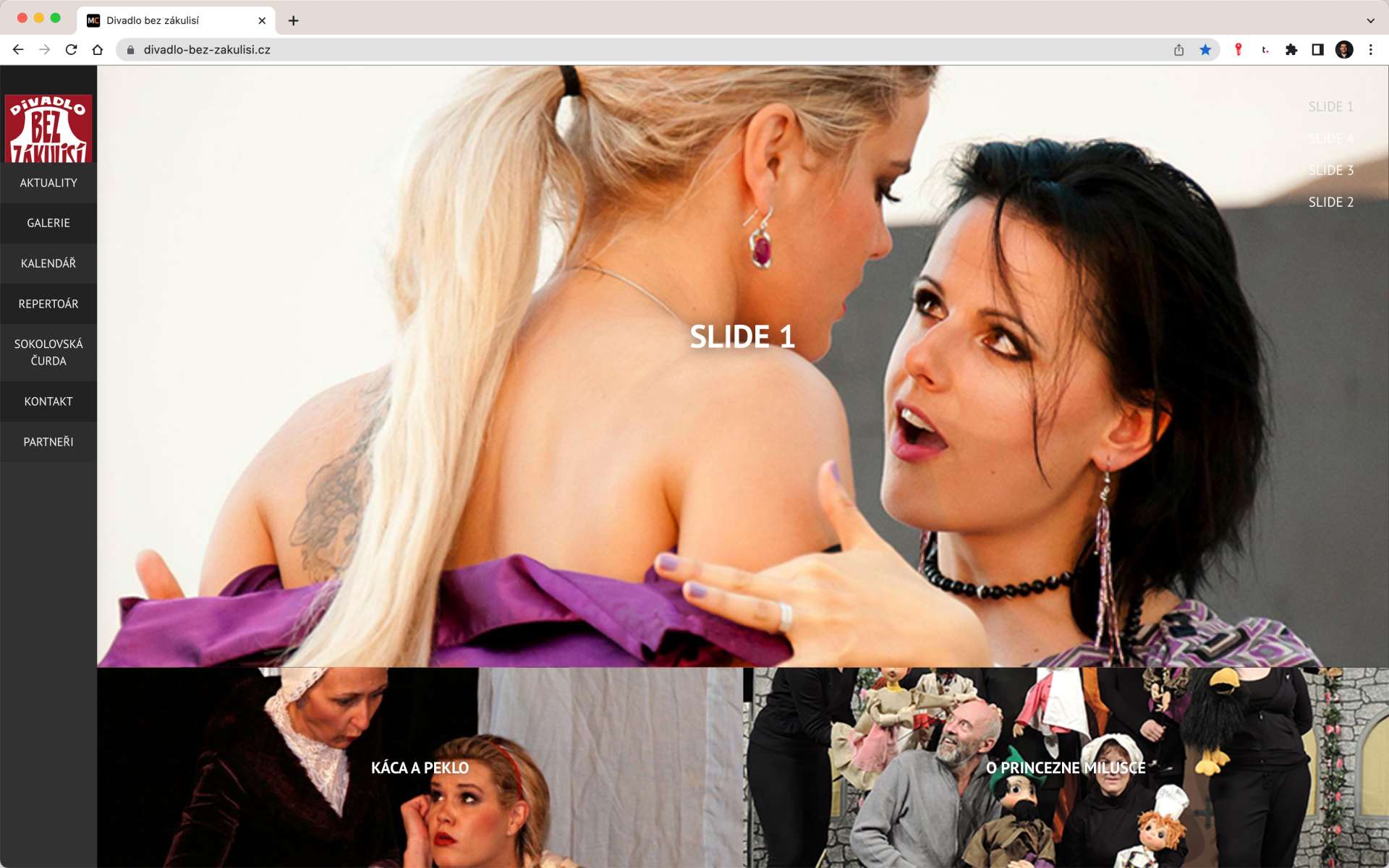Image resolution: width=1389 pixels, height=868 pixels.
Task: Click the browser back arrow
Action: [18, 50]
